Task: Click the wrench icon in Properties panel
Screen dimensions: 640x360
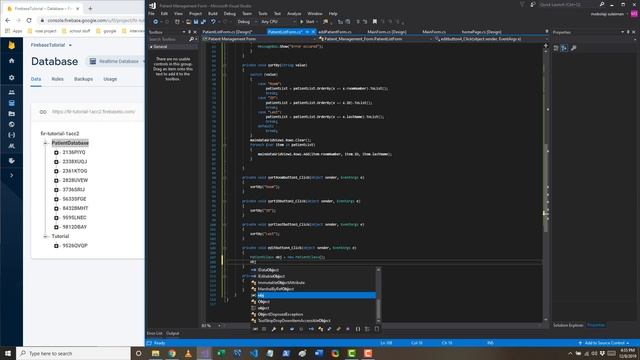Action: [x=573, y=48]
